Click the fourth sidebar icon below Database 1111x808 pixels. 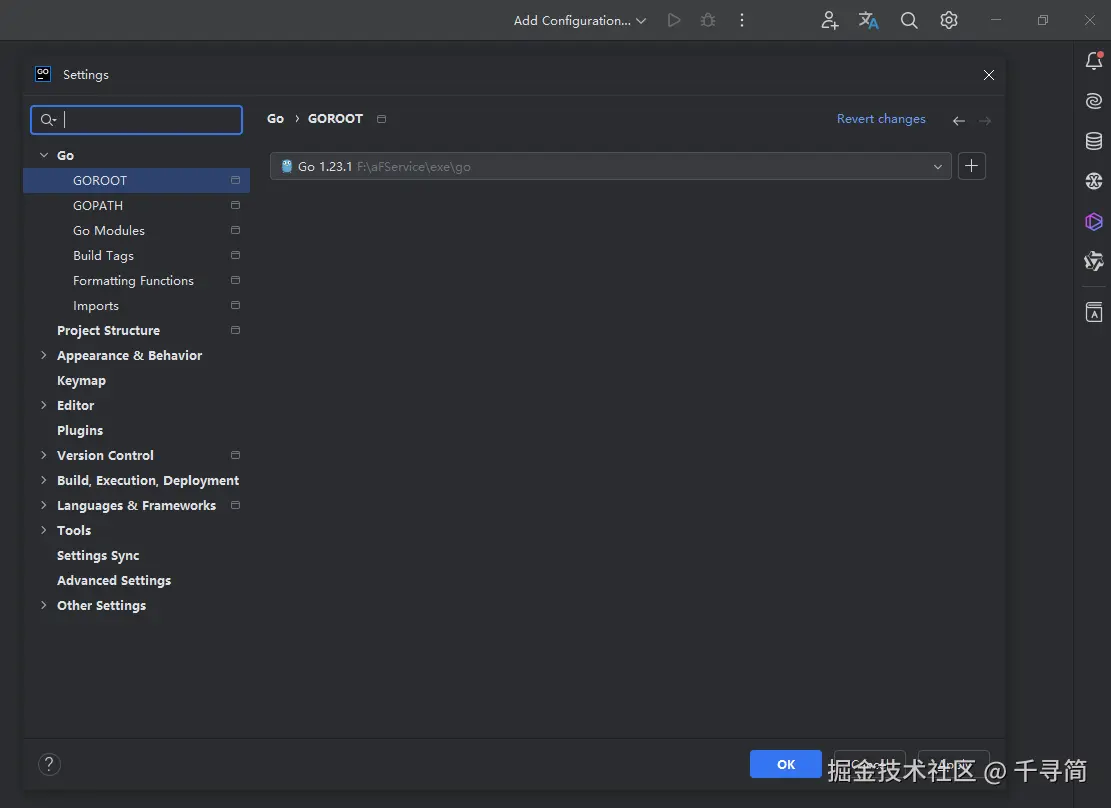tap(1094, 181)
